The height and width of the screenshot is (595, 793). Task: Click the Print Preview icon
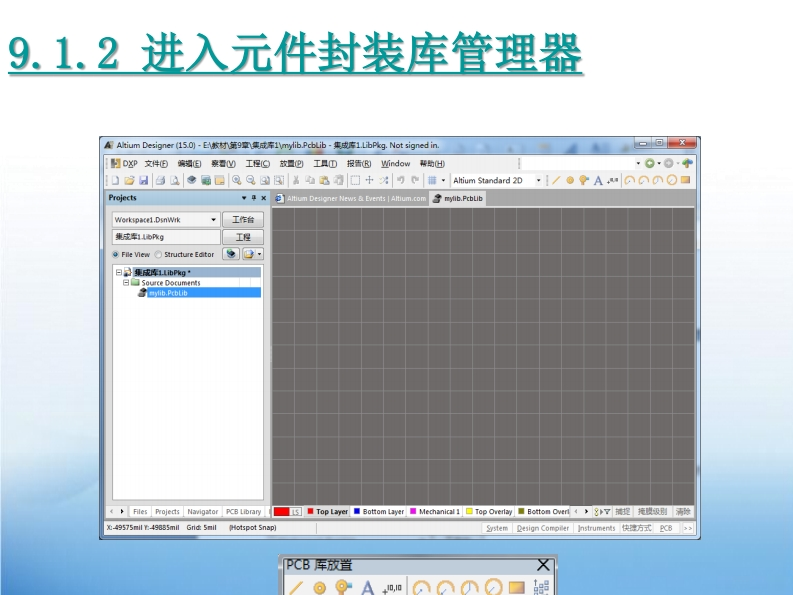(x=174, y=180)
